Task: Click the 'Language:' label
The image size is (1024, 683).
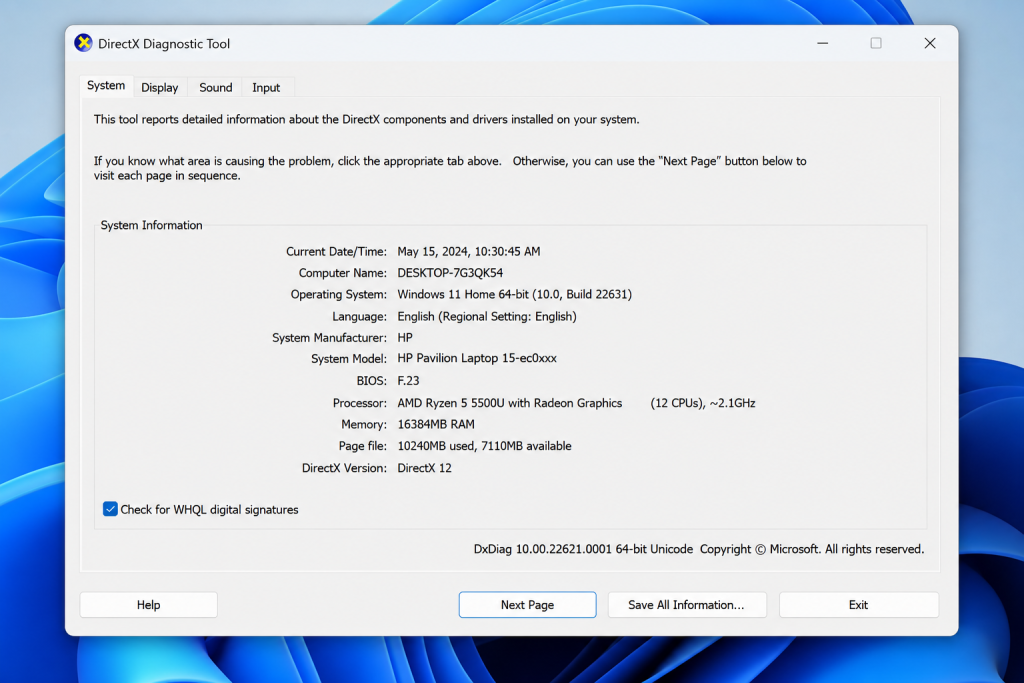Action: coord(359,317)
